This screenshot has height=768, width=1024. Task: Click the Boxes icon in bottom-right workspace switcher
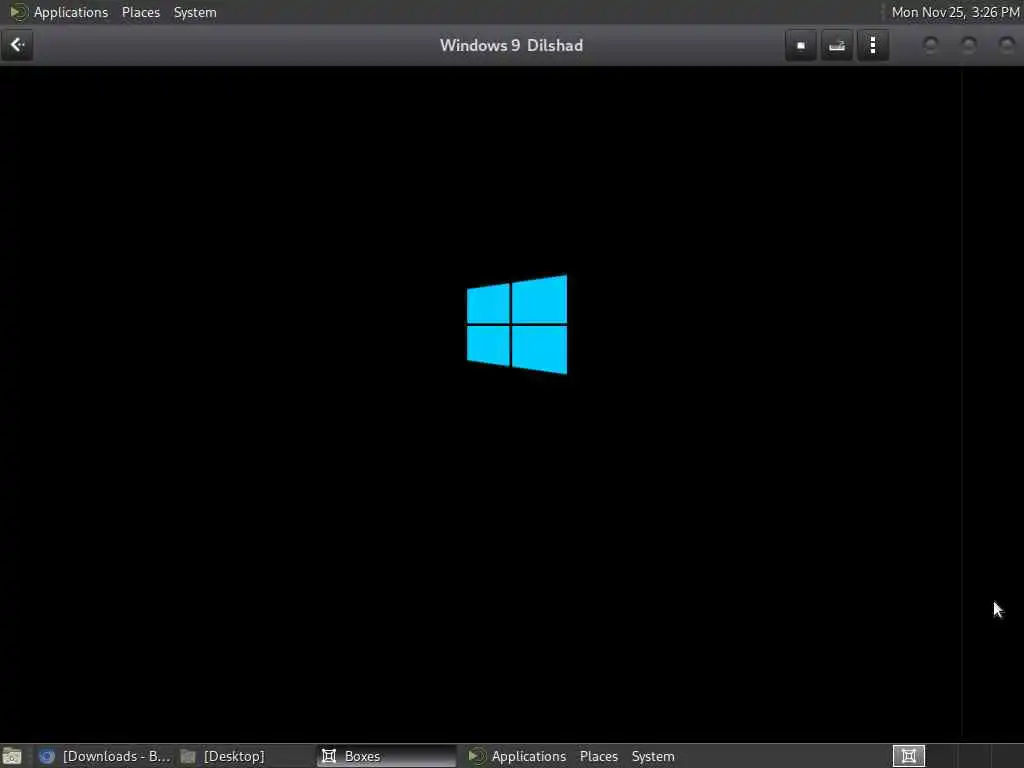pyautogui.click(x=908, y=756)
